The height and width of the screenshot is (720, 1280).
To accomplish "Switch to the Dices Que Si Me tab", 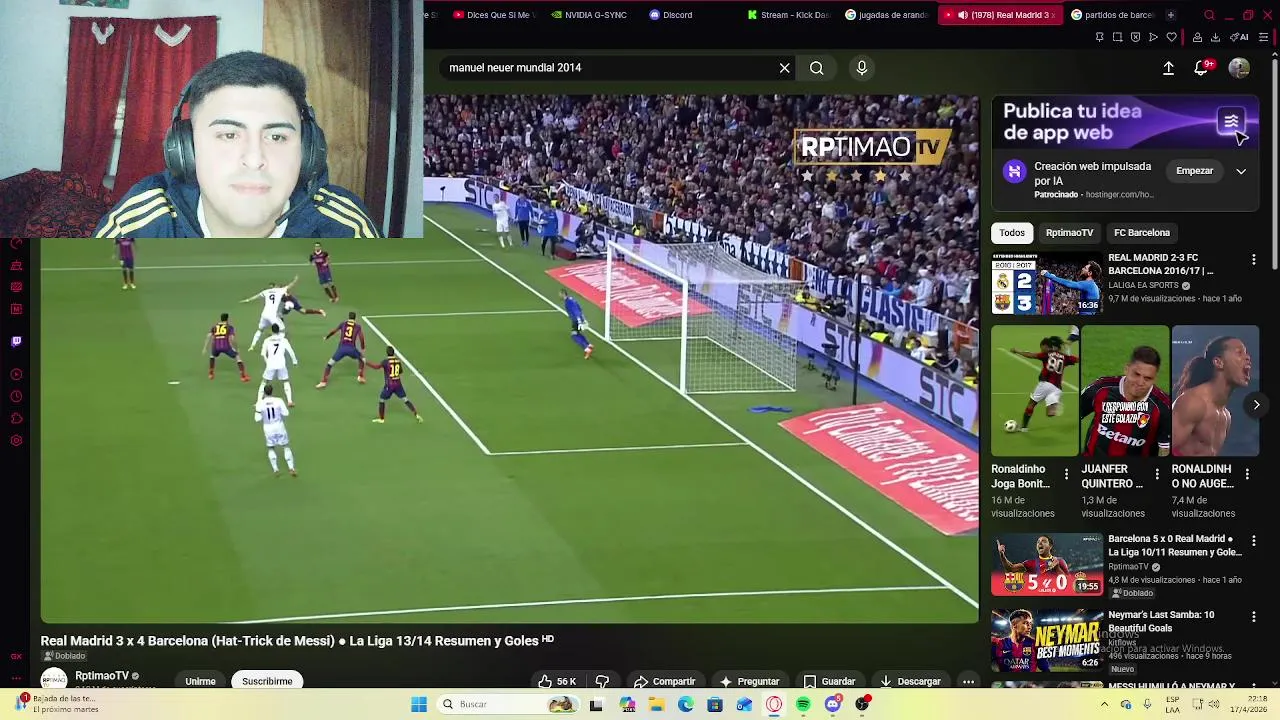I will tap(493, 15).
